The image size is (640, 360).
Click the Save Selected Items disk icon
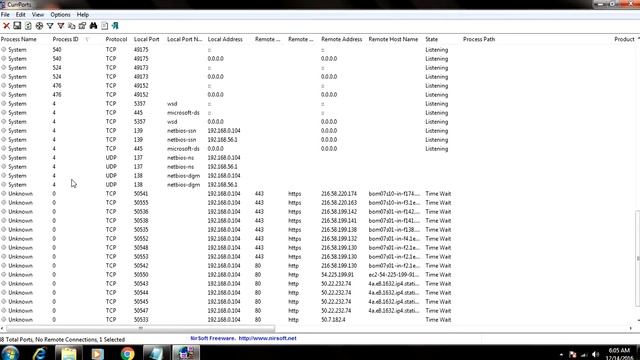click(x=17, y=26)
